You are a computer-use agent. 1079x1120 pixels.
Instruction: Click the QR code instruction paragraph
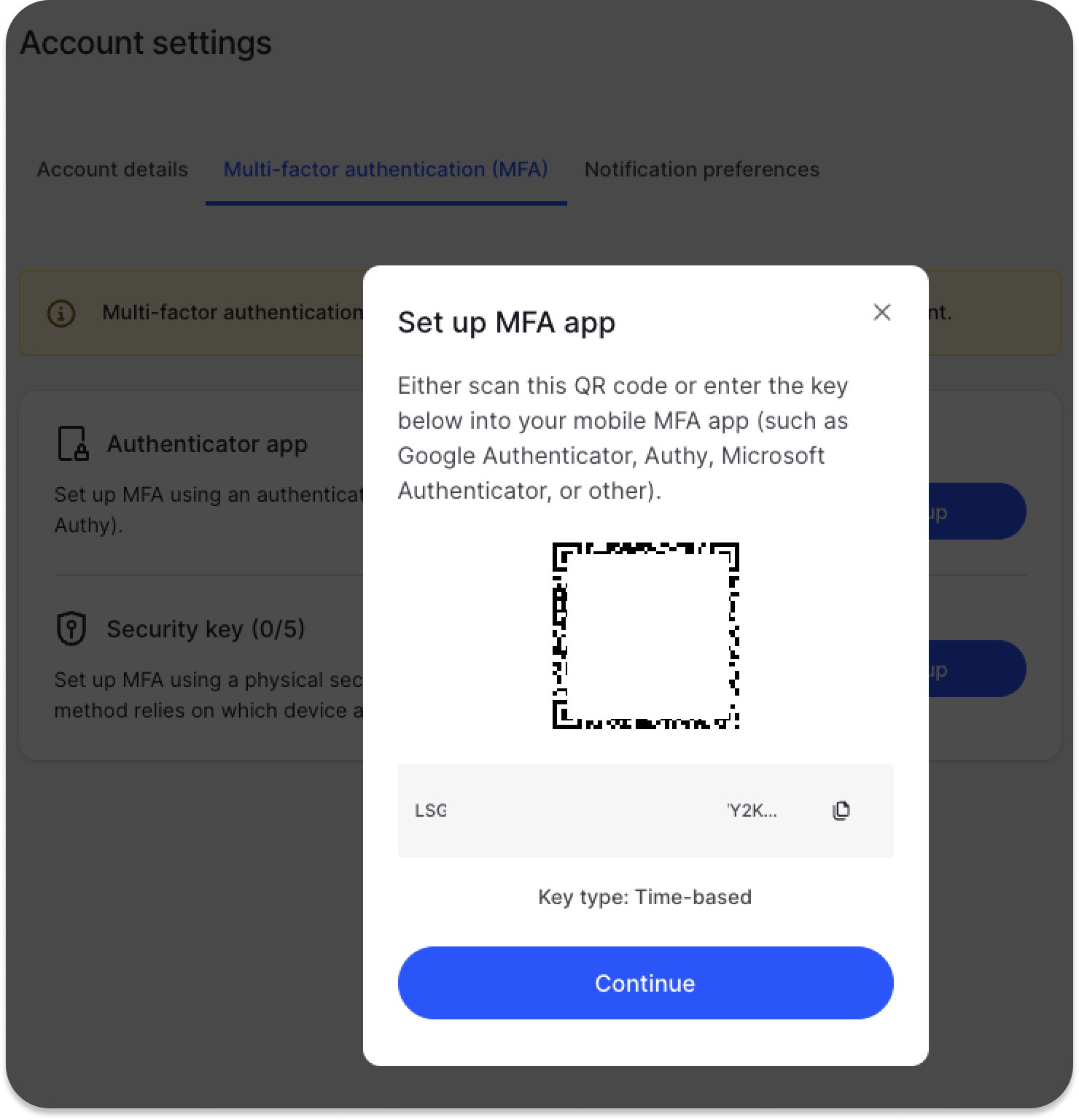(623, 437)
